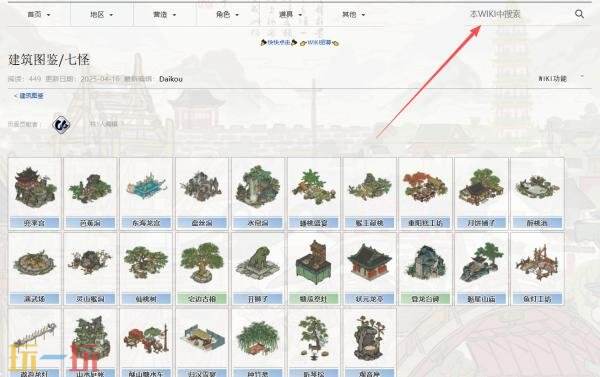This screenshot has width=600, height=377.
Task: Open the stone lion statue card
Action: [258, 269]
